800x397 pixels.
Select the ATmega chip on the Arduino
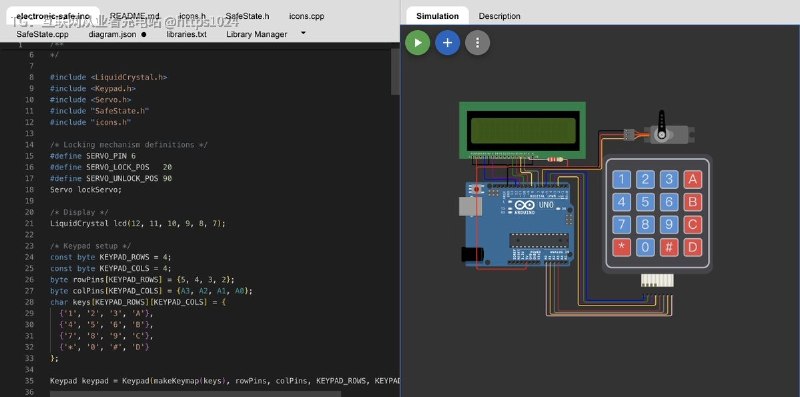(539, 241)
